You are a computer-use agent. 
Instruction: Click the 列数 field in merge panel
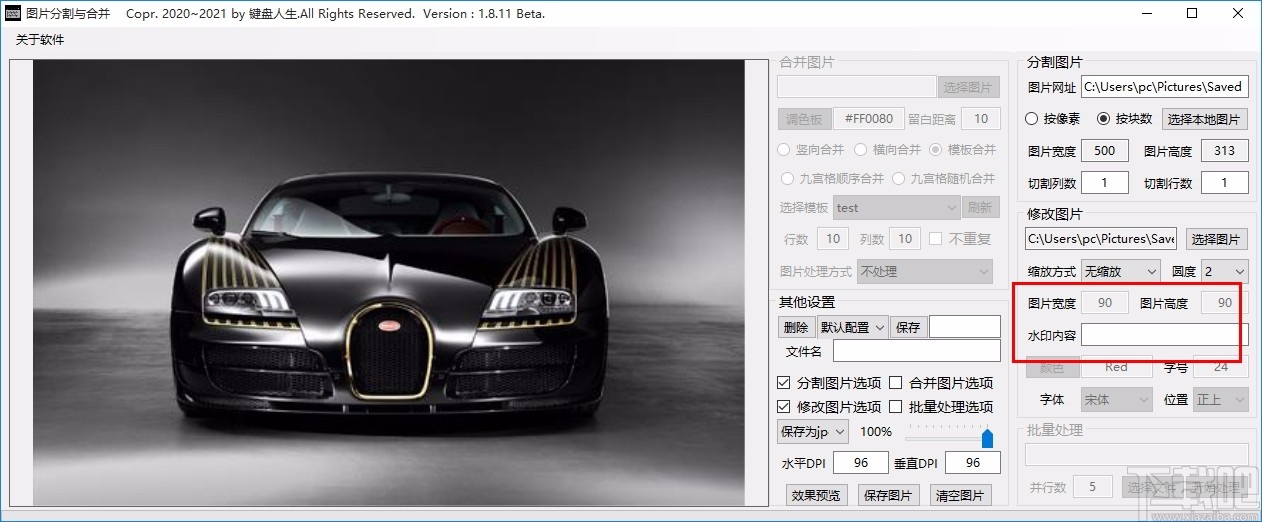point(905,239)
